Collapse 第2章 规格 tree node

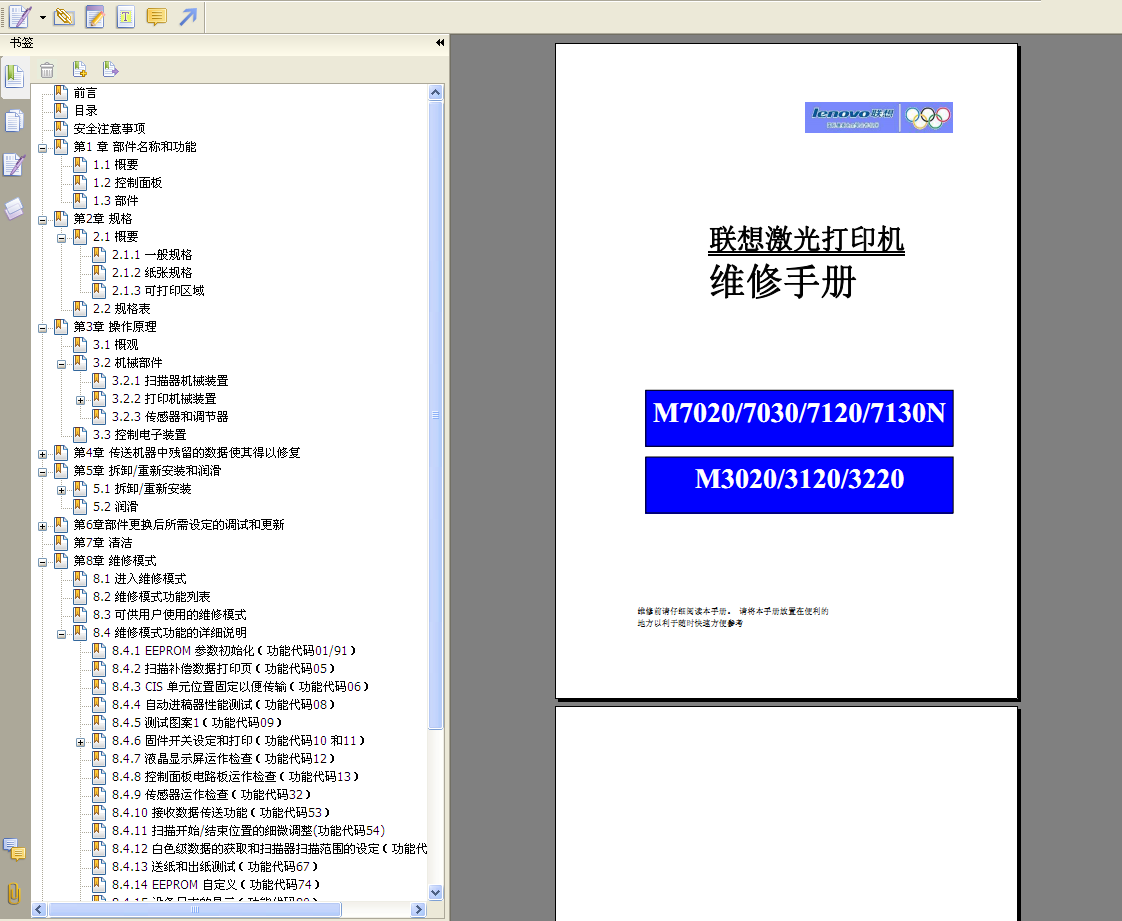coord(42,220)
